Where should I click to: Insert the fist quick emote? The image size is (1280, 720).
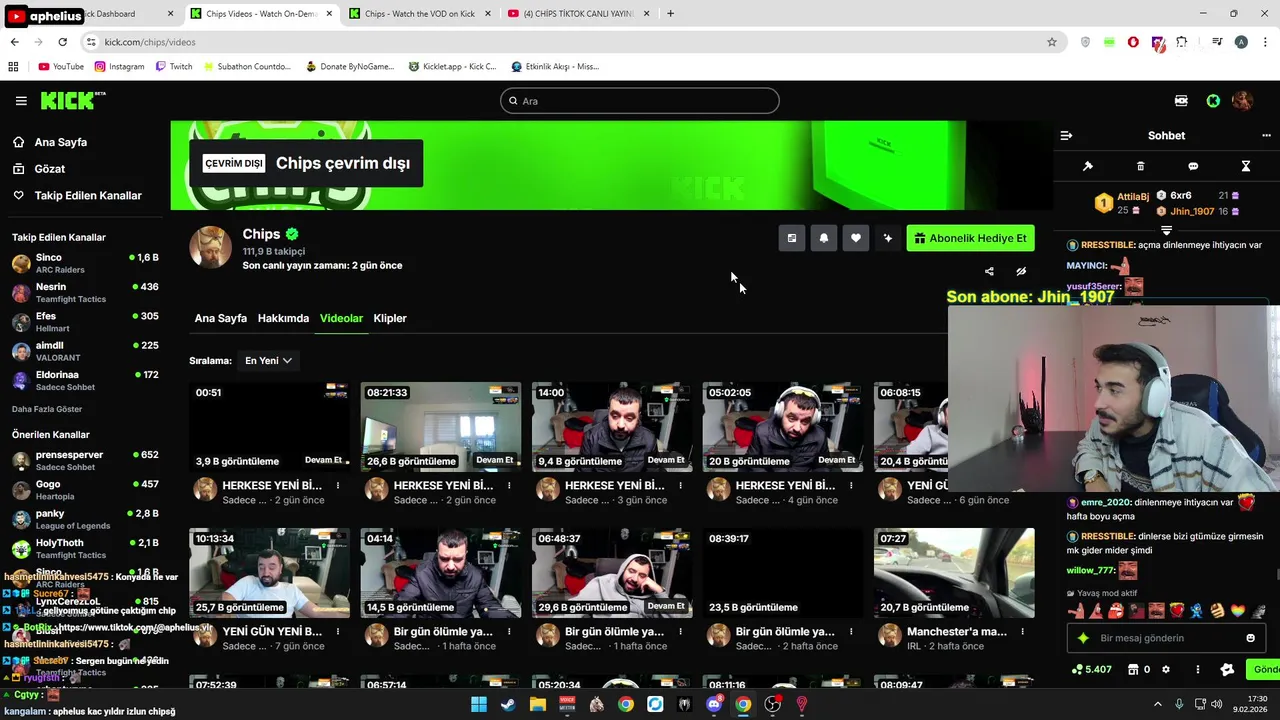(x=1217, y=610)
